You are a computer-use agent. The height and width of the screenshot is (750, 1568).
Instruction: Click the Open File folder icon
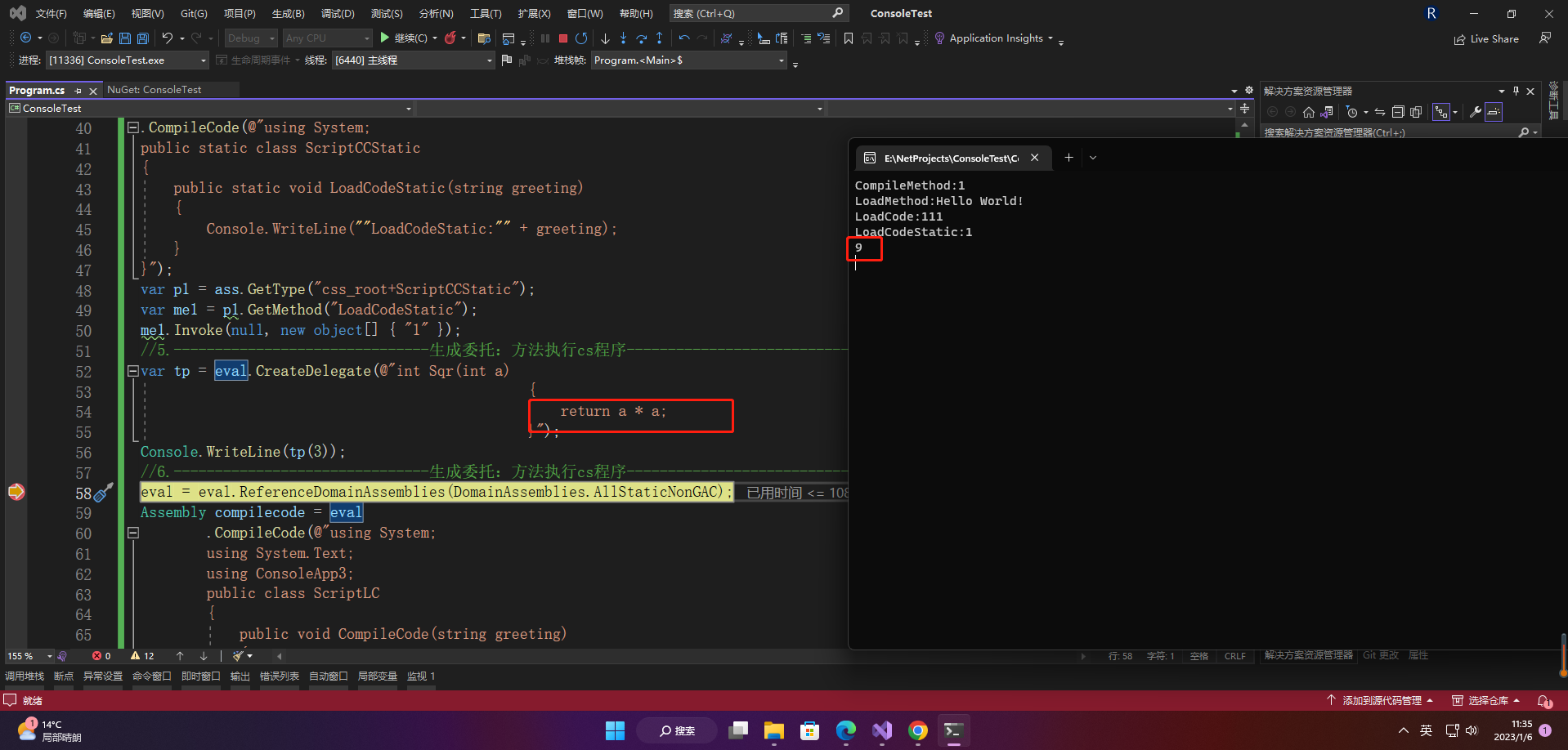106,38
